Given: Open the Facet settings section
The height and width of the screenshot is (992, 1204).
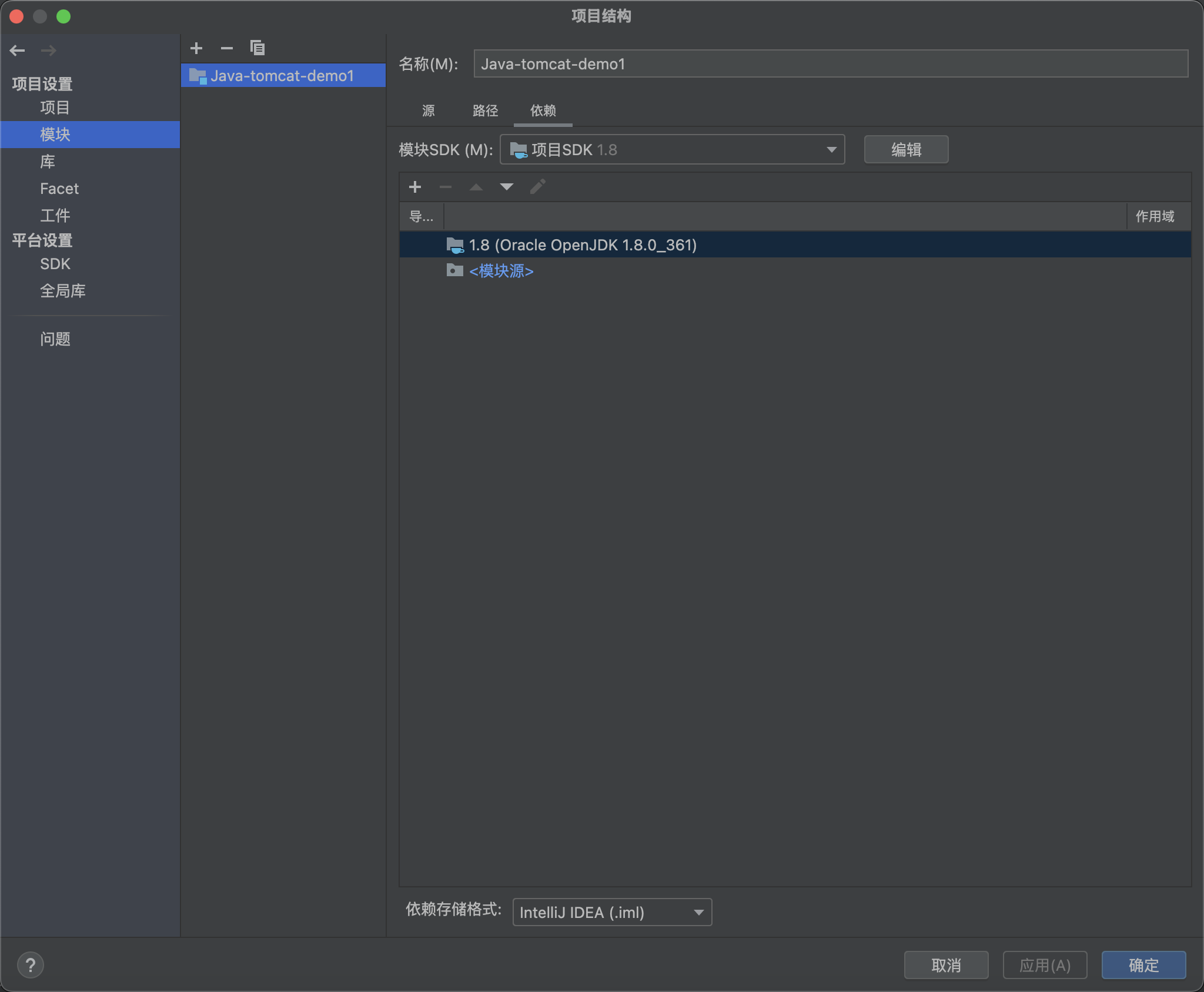Looking at the screenshot, I should pyautogui.click(x=59, y=189).
